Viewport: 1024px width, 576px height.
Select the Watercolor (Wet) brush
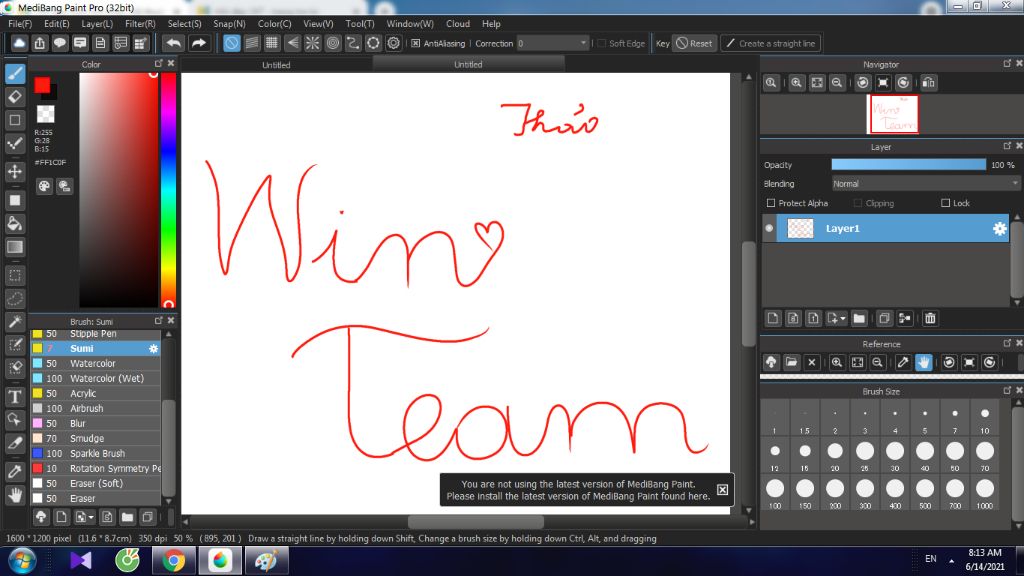96,378
